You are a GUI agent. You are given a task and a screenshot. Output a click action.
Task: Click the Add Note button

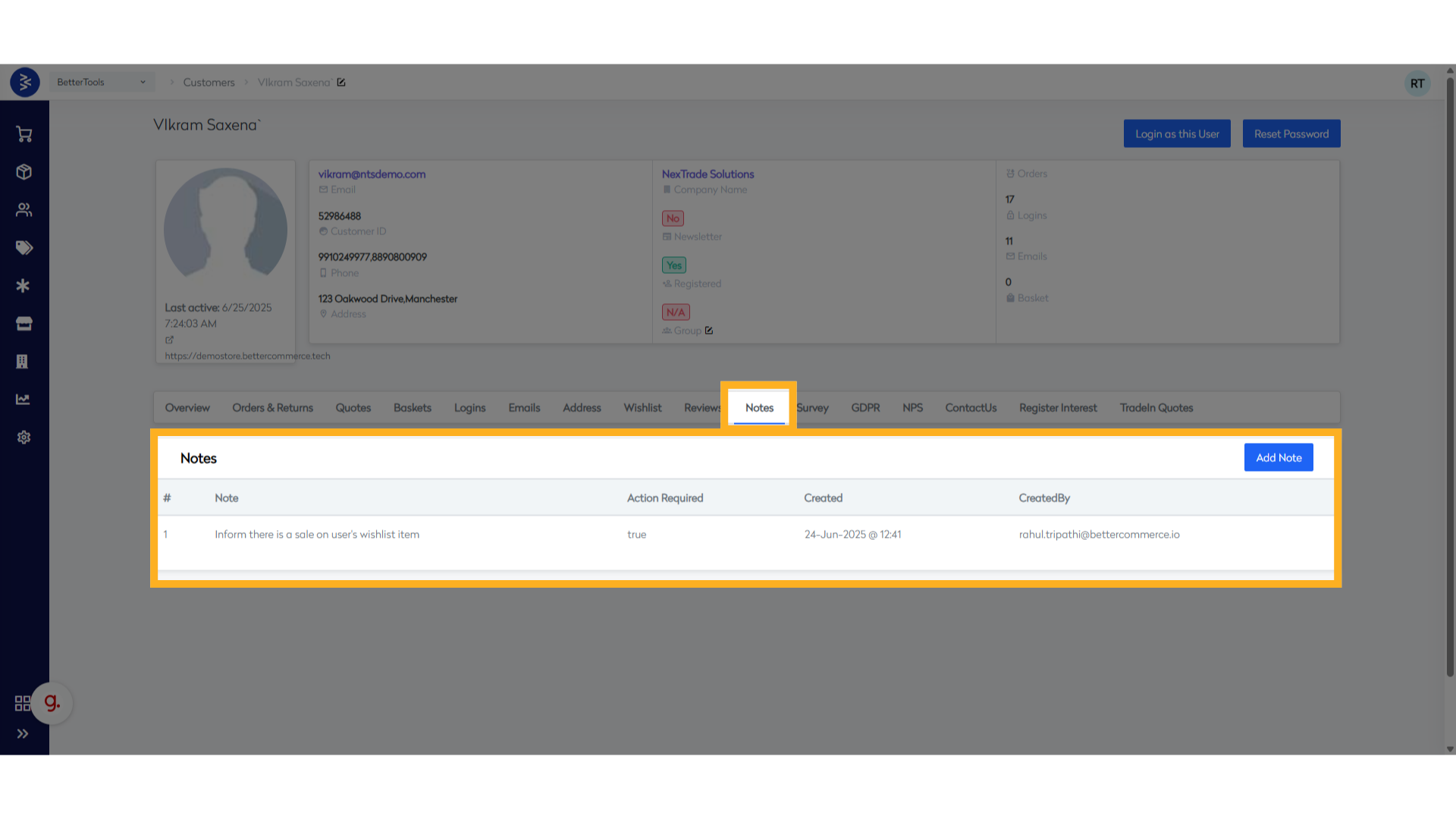(1278, 457)
